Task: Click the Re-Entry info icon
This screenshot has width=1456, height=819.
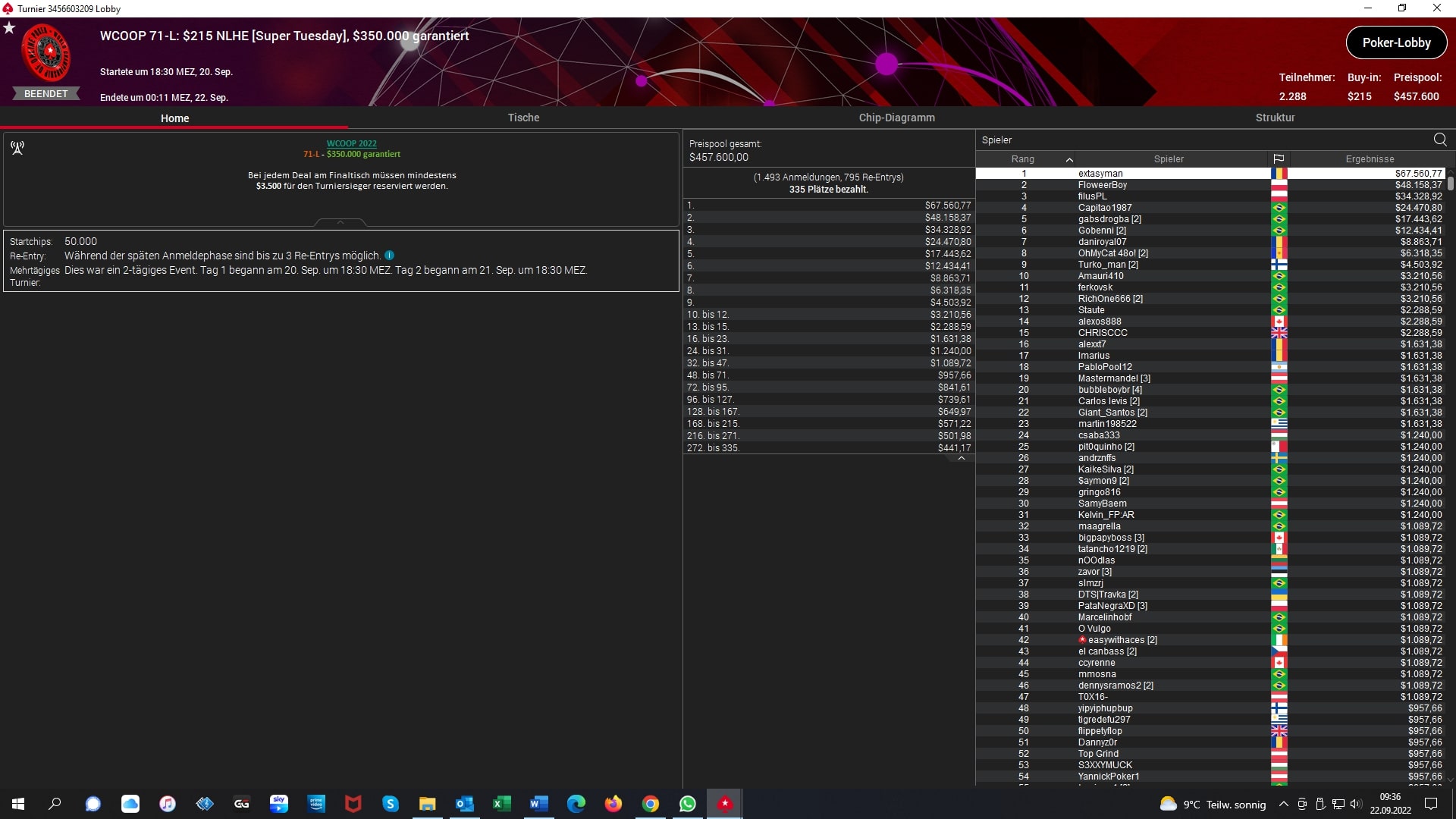Action: (x=389, y=256)
